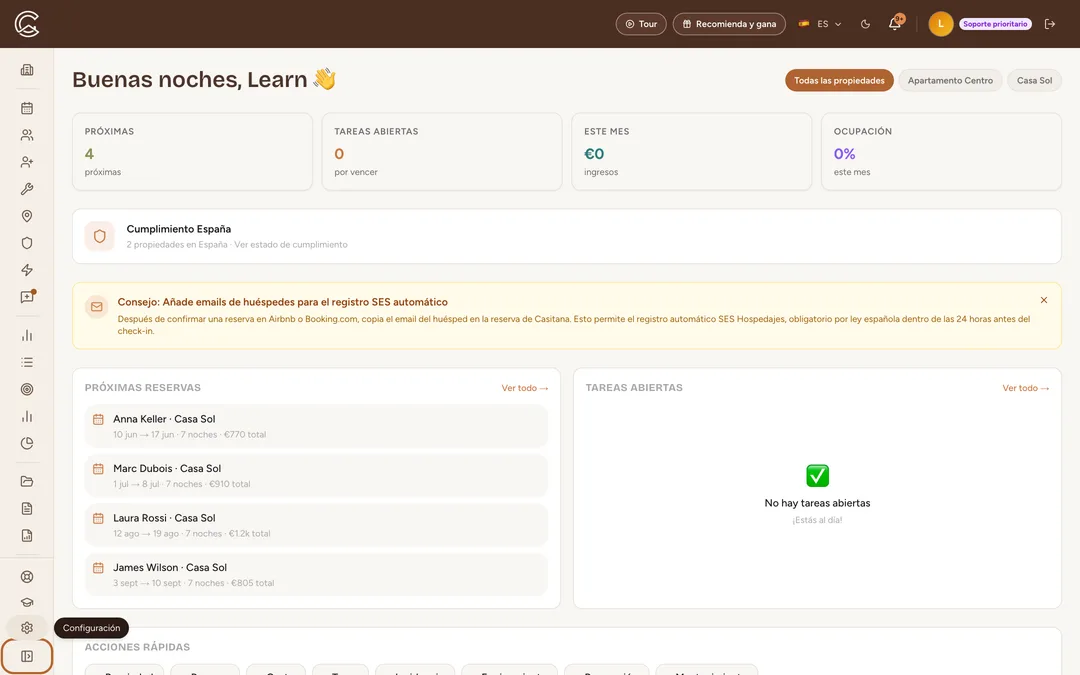Click the logout icon in the header
Screen dimensions: 1080x675
1050,24
